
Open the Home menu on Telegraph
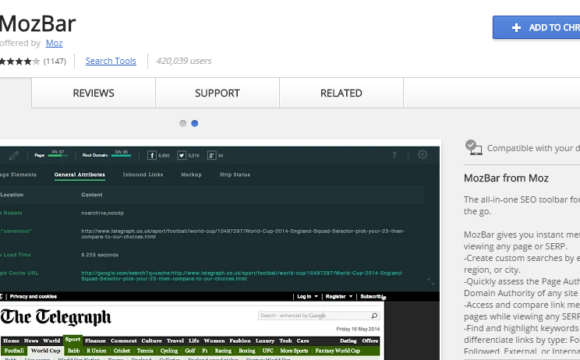click(11, 341)
